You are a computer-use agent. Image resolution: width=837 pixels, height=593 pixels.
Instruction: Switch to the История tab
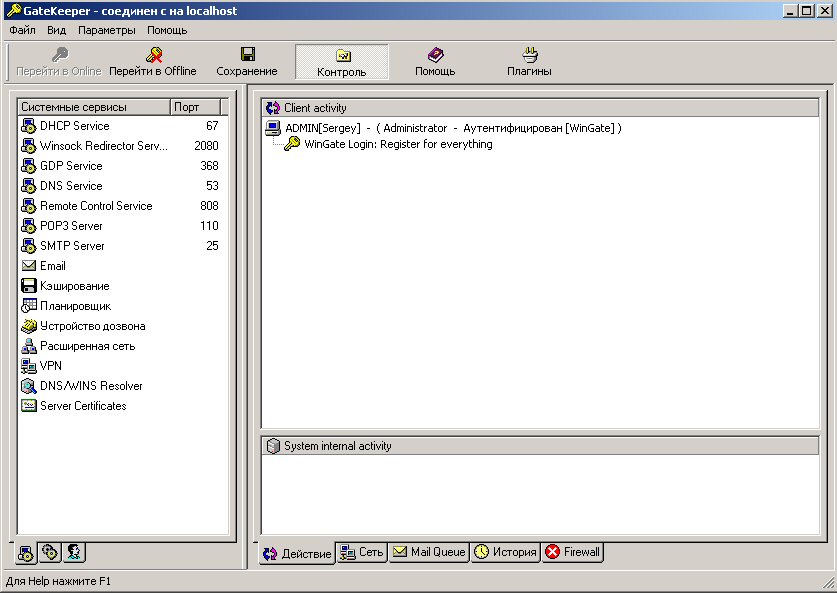pyautogui.click(x=506, y=552)
